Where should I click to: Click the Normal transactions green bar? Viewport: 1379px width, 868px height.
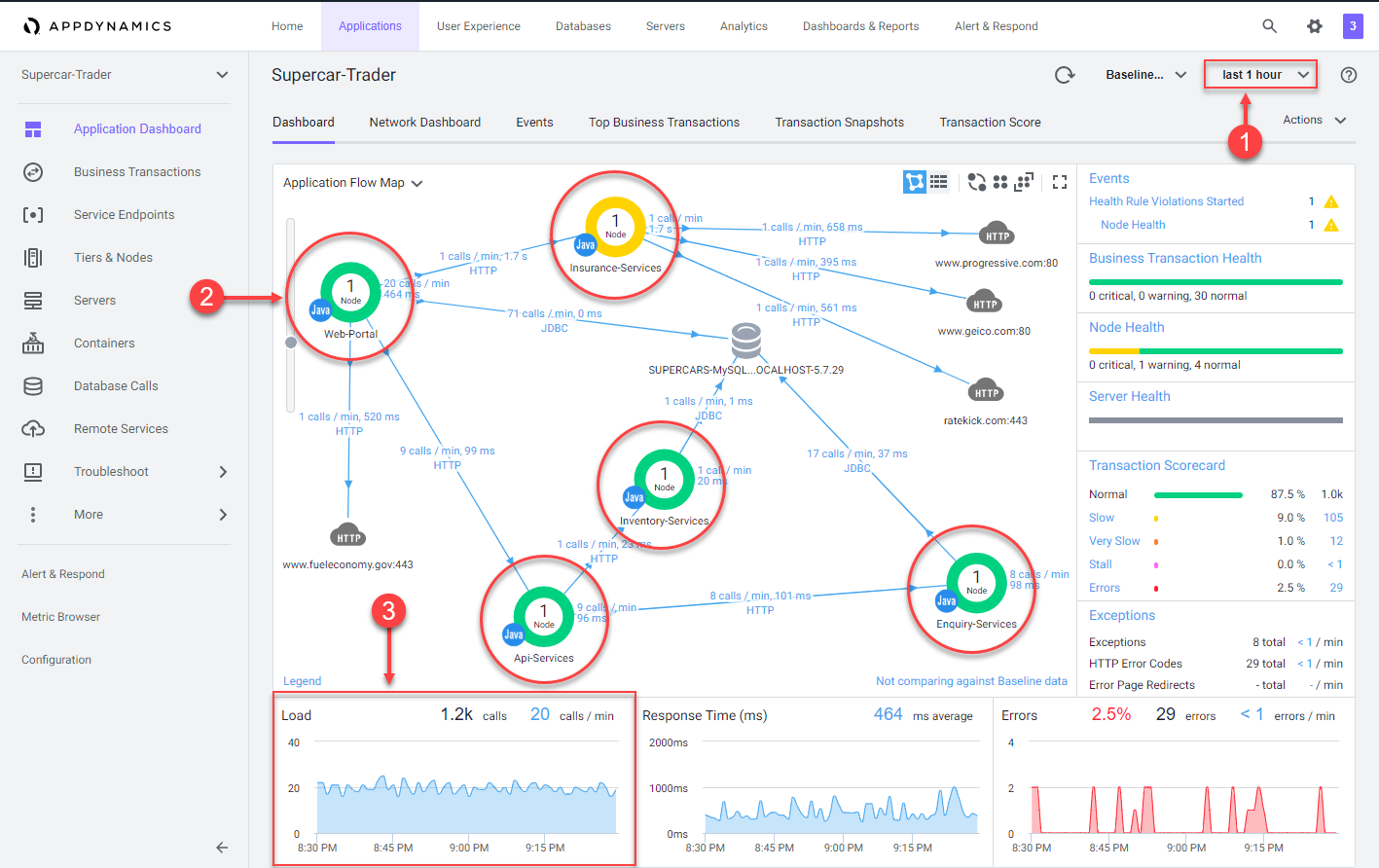pos(1198,494)
